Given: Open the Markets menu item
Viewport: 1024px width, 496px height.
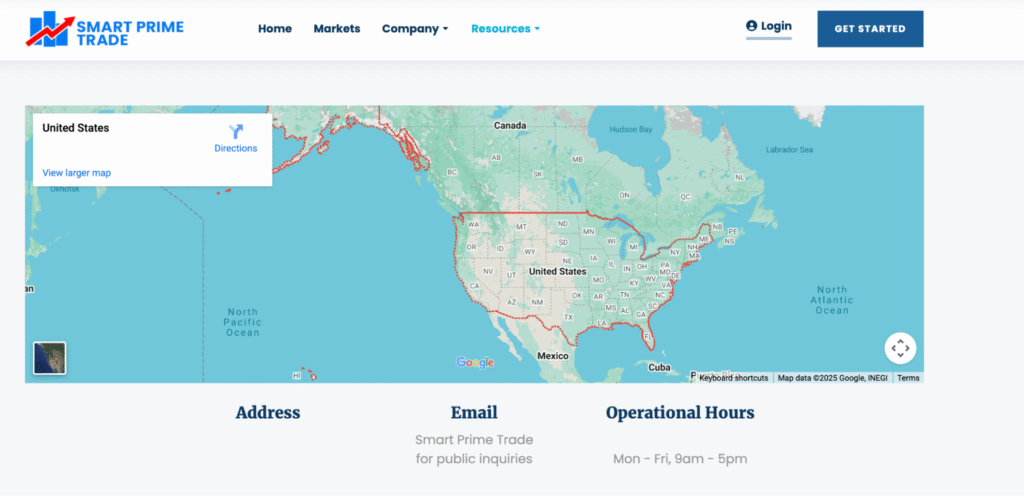Looking at the screenshot, I should (337, 29).
